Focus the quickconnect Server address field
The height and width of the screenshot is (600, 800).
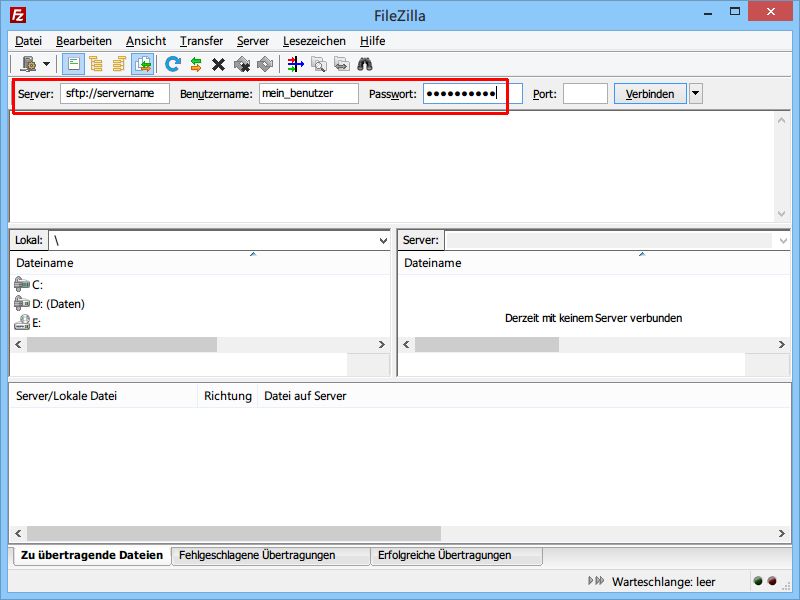coord(115,94)
